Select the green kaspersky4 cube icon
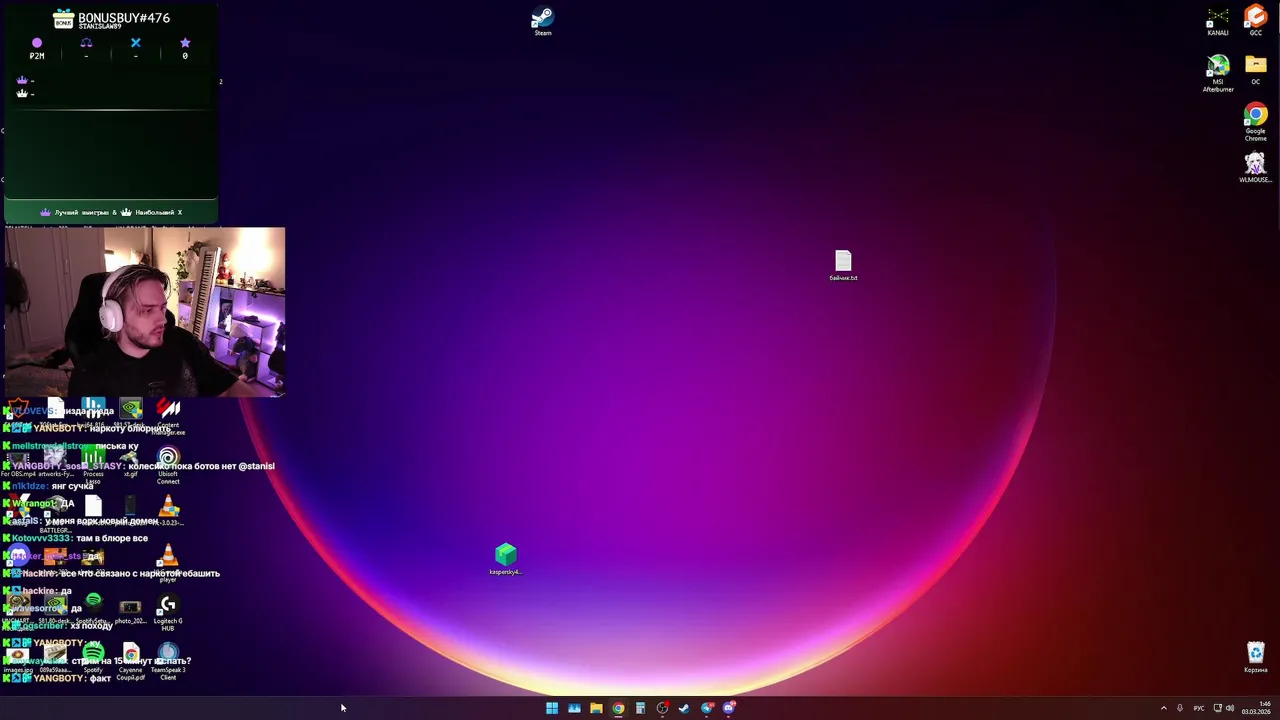This screenshot has height=720, width=1280. click(505, 560)
